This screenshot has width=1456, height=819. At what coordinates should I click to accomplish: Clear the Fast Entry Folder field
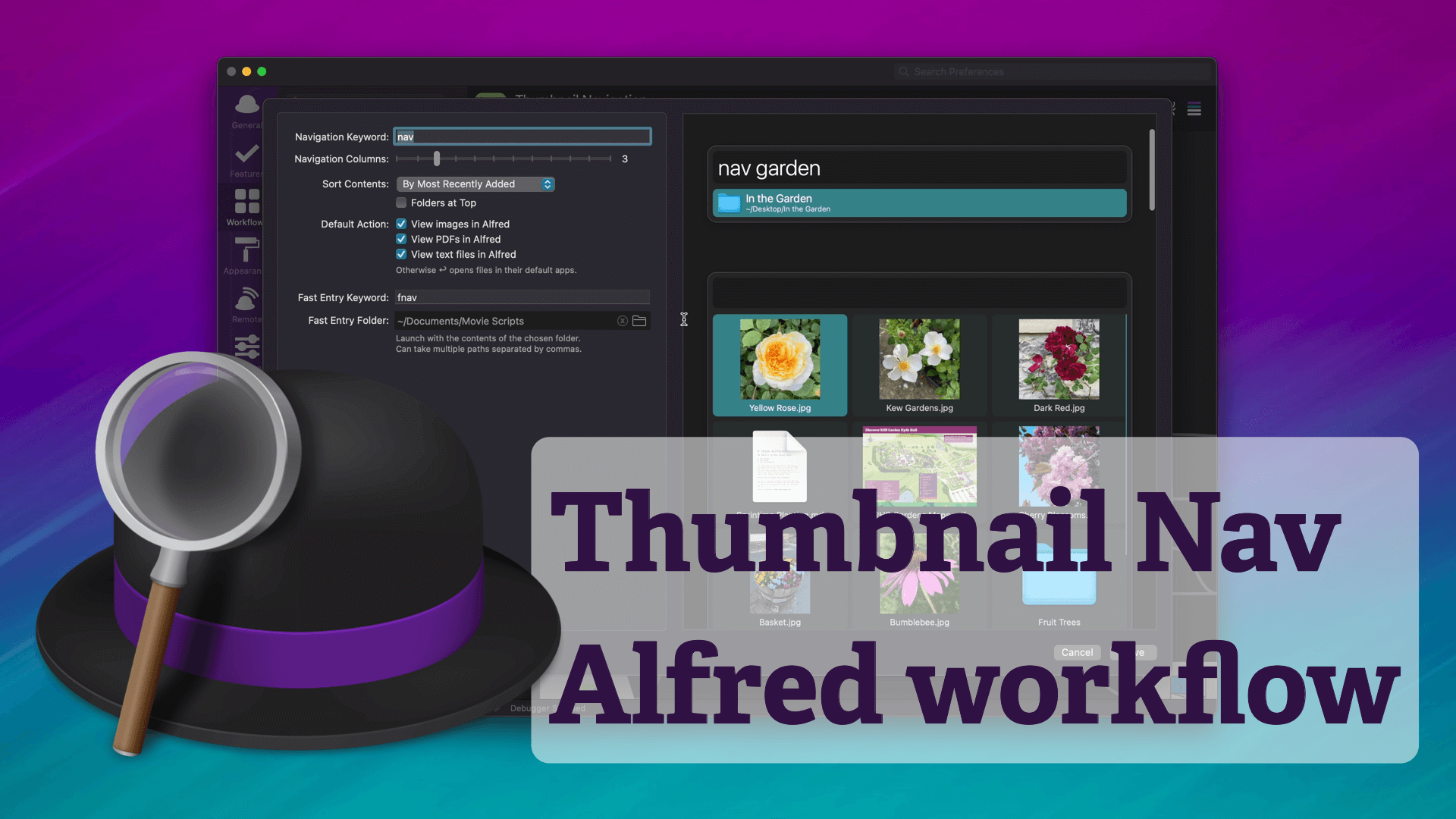point(622,320)
